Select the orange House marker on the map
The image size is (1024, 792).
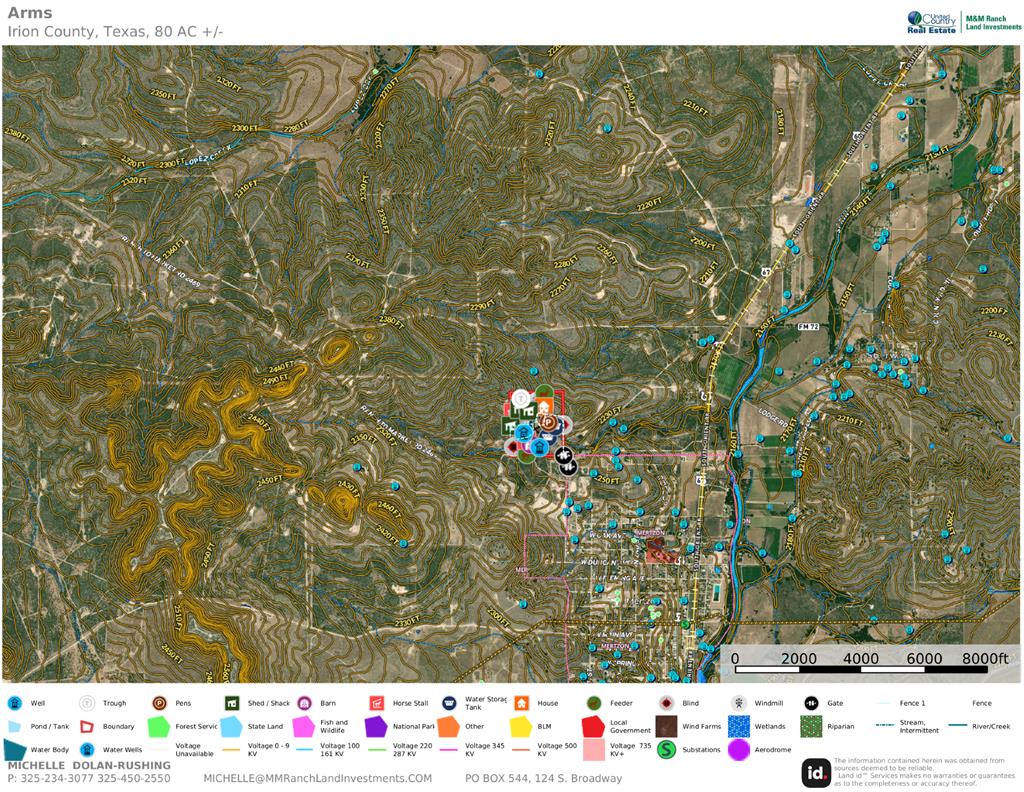click(543, 406)
